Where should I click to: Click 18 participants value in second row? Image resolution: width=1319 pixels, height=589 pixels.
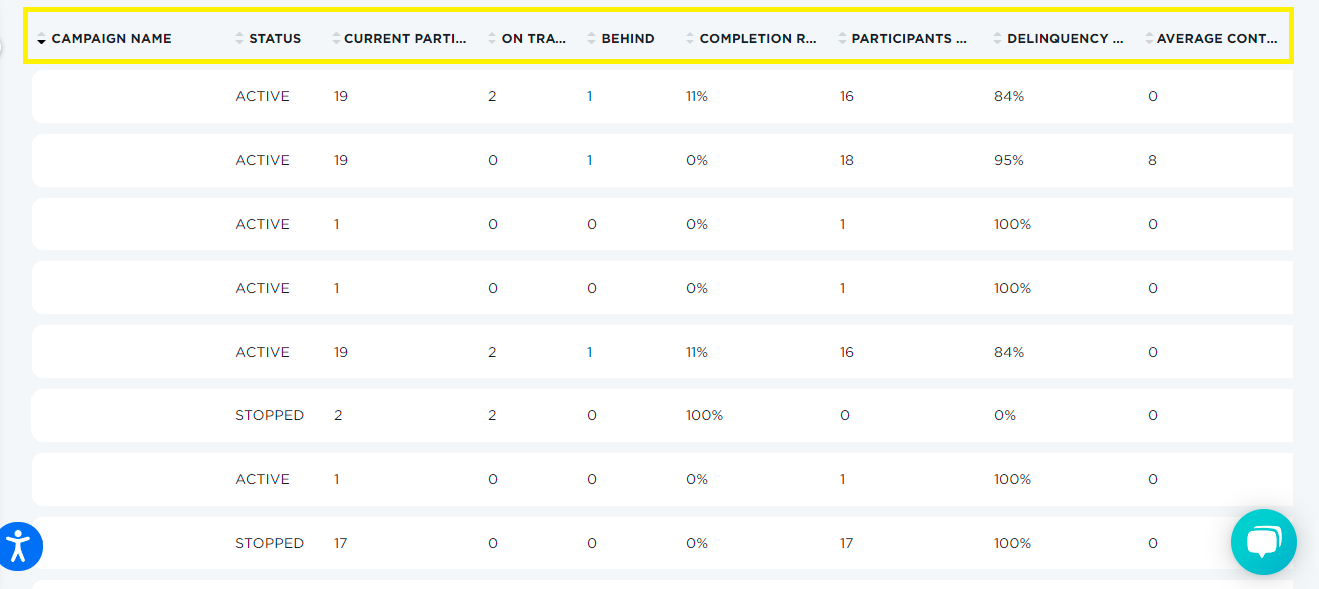(847, 160)
